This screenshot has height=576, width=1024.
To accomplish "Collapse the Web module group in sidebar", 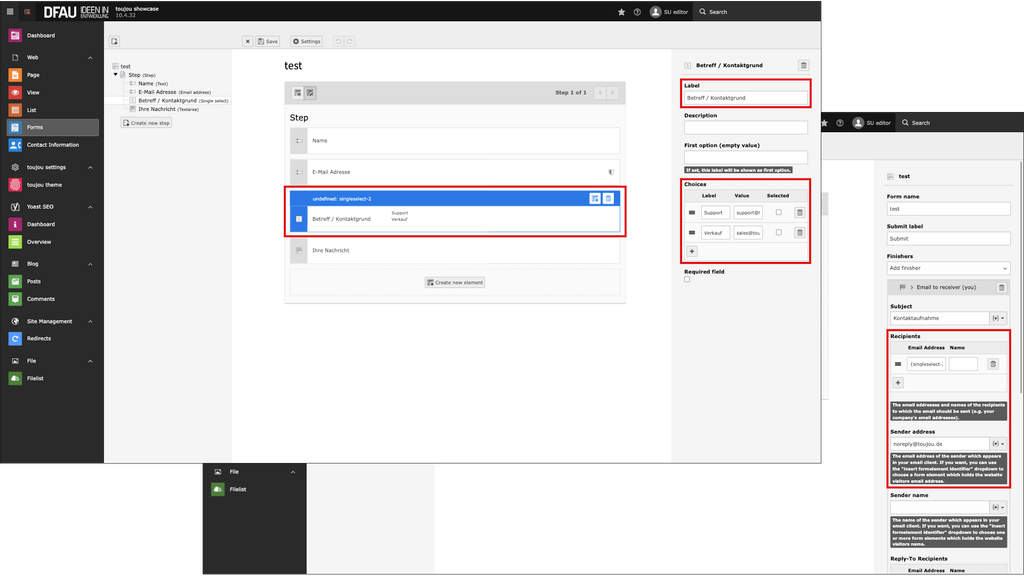I will [x=90, y=58].
